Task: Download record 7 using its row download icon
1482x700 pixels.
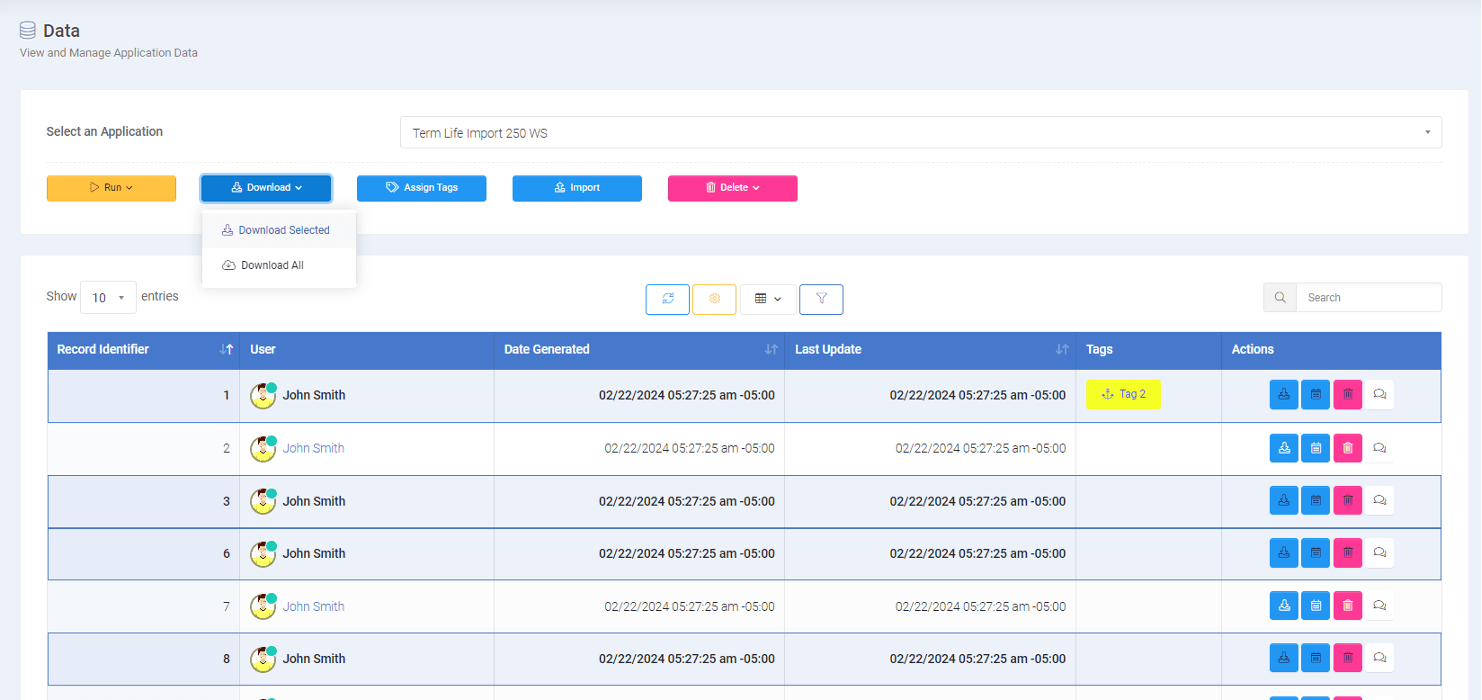Action: pyautogui.click(x=1284, y=606)
